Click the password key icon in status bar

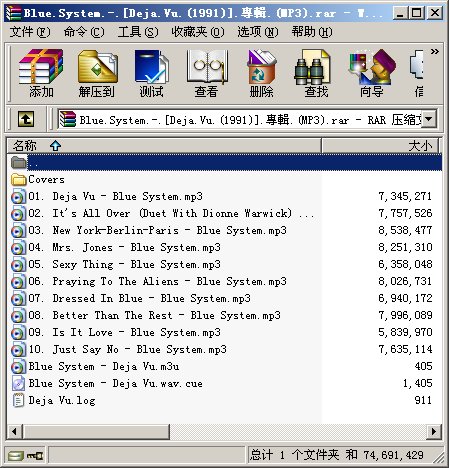point(35,455)
